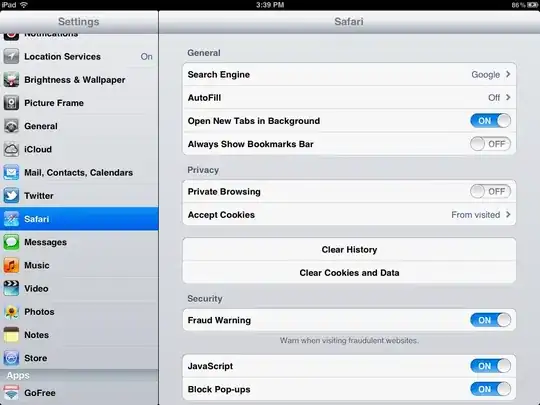Select Notes label in sidebar
540x405 pixels.
pos(36,335)
